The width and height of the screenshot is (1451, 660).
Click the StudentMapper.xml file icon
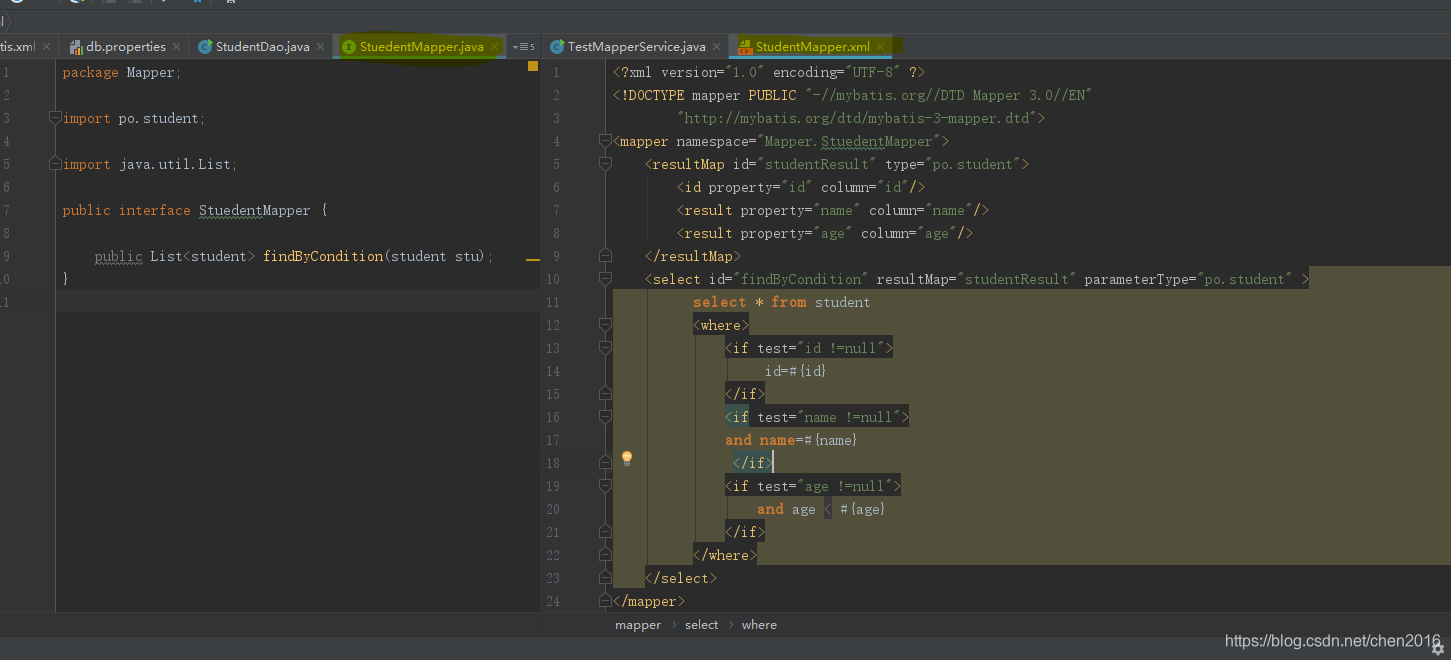click(745, 47)
